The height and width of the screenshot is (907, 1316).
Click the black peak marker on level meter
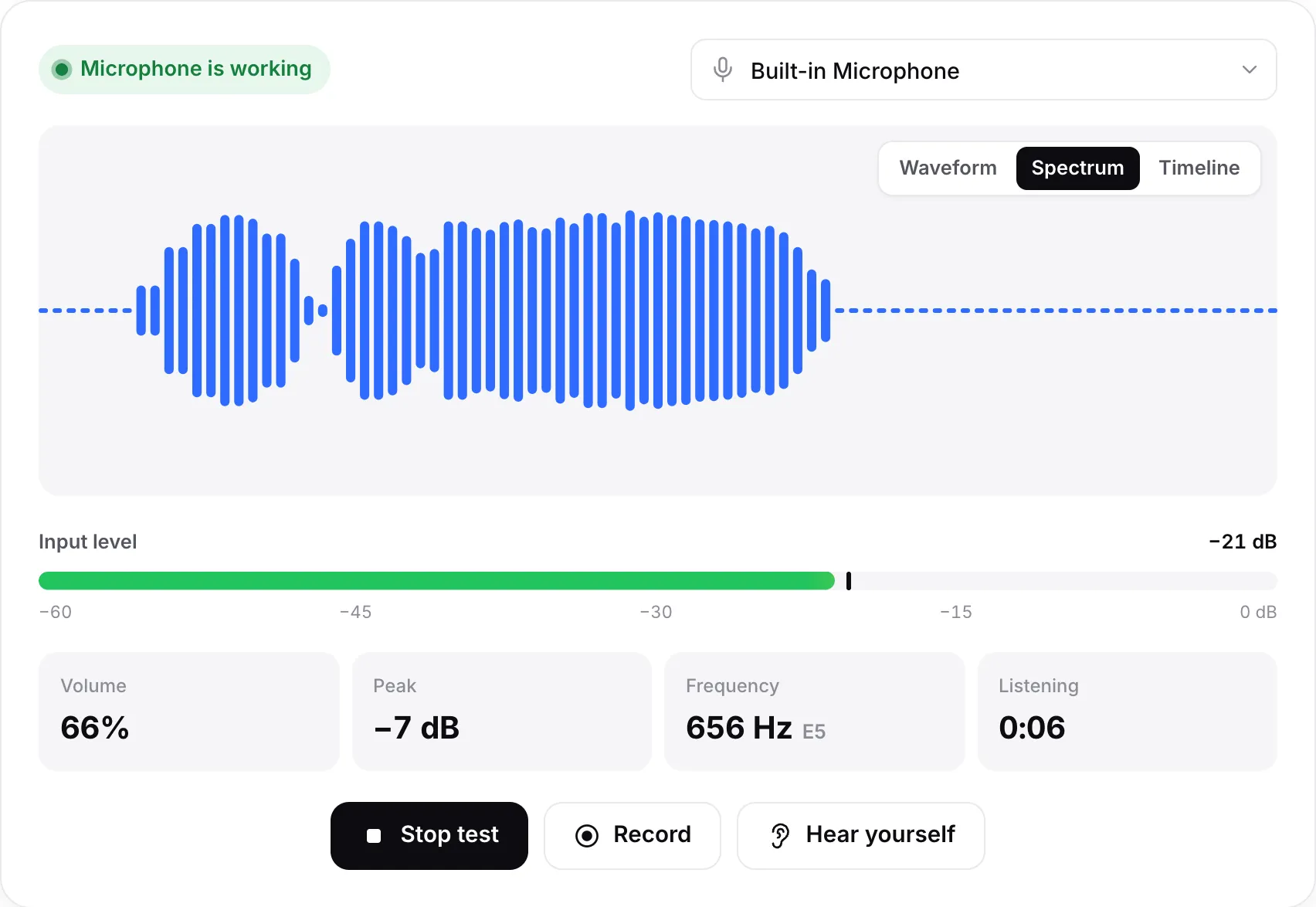tap(849, 581)
